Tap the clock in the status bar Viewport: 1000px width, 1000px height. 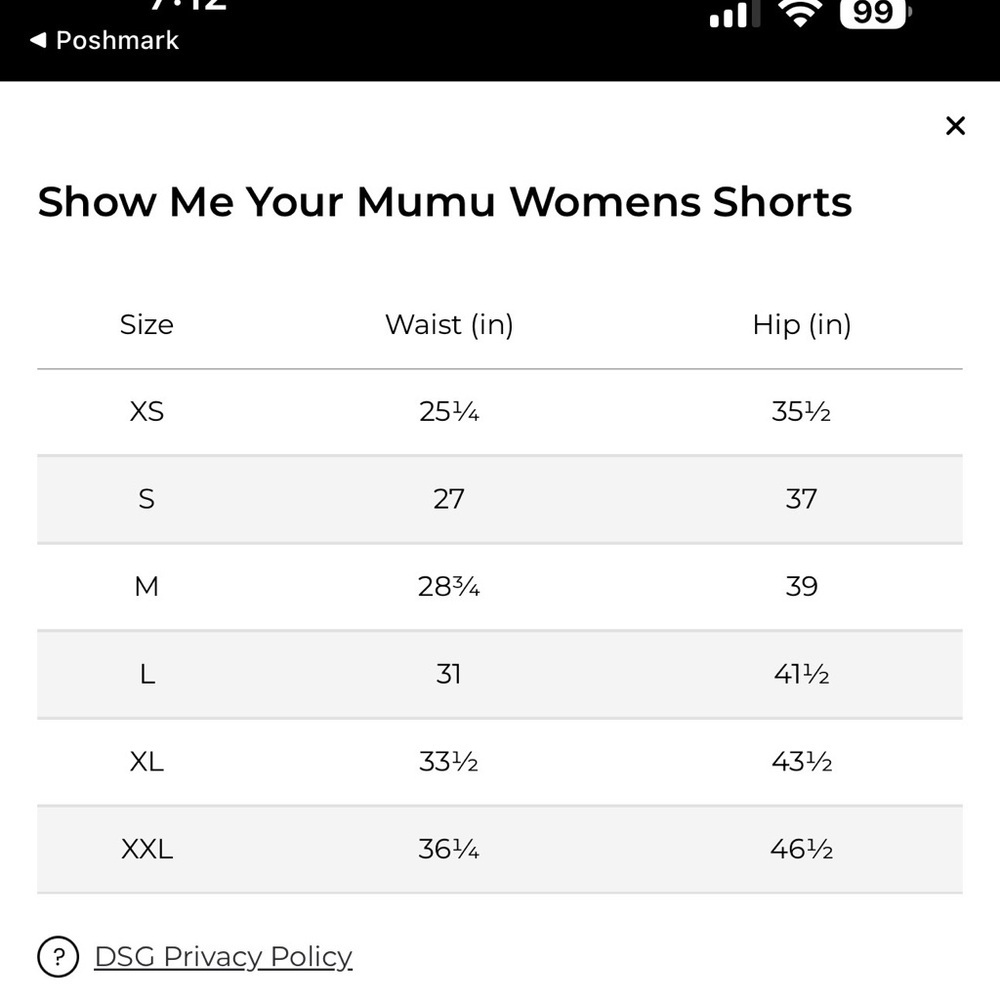188,8
